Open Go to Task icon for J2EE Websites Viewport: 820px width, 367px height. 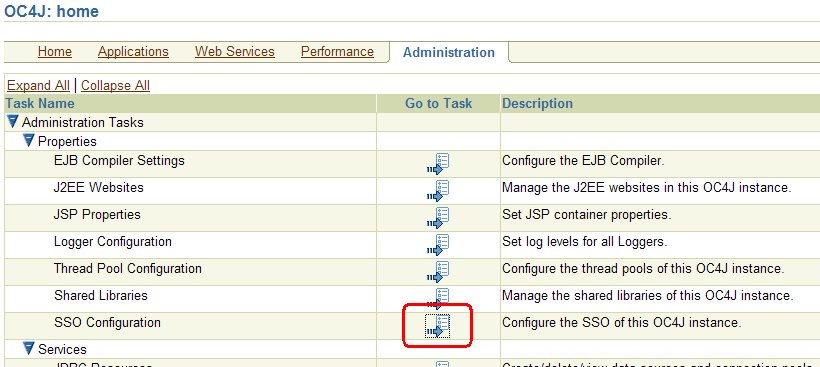(x=438, y=191)
